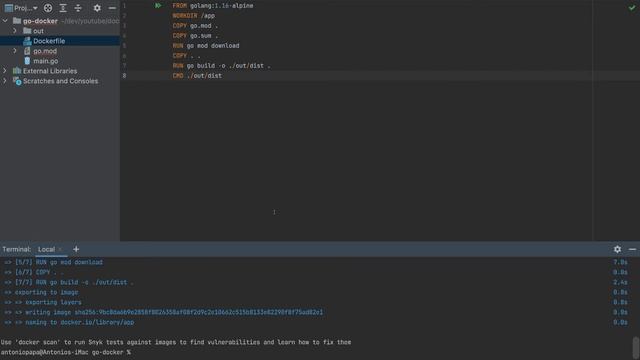This screenshot has width=640, height=360.
Task: Click the locate/select opened file target icon
Action: pos(48,8)
